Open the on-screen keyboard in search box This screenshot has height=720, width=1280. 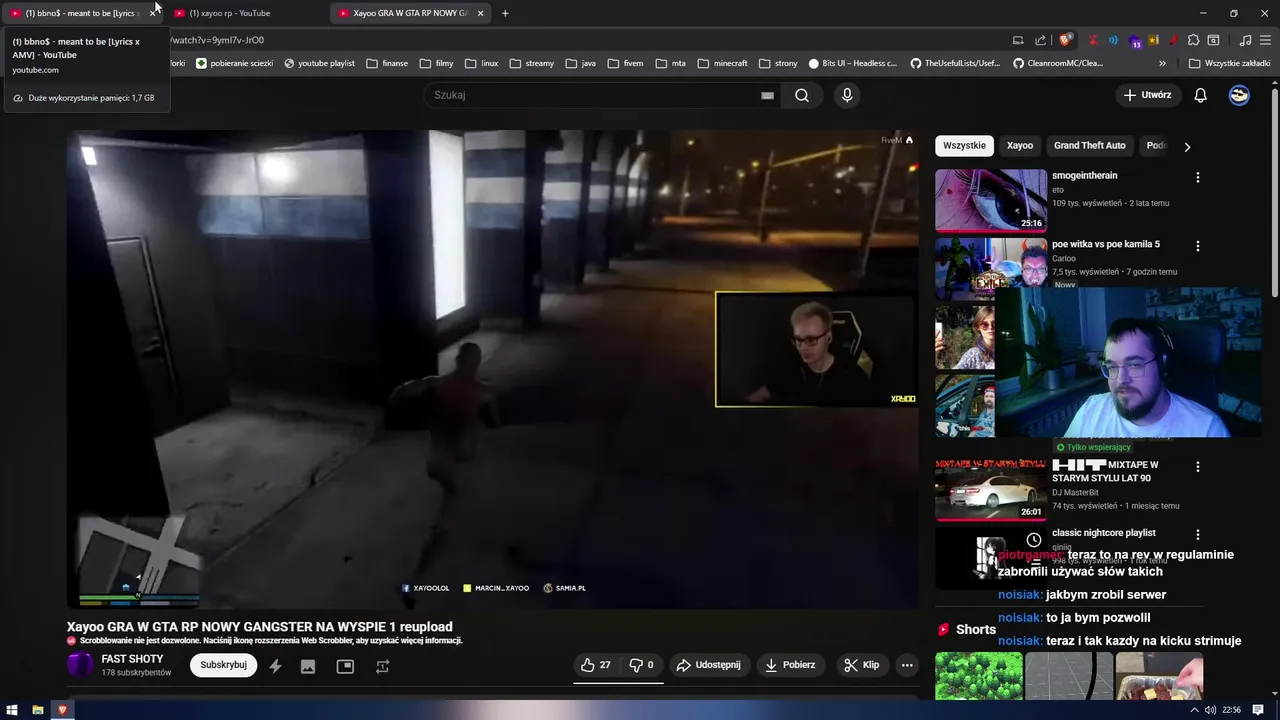(767, 95)
